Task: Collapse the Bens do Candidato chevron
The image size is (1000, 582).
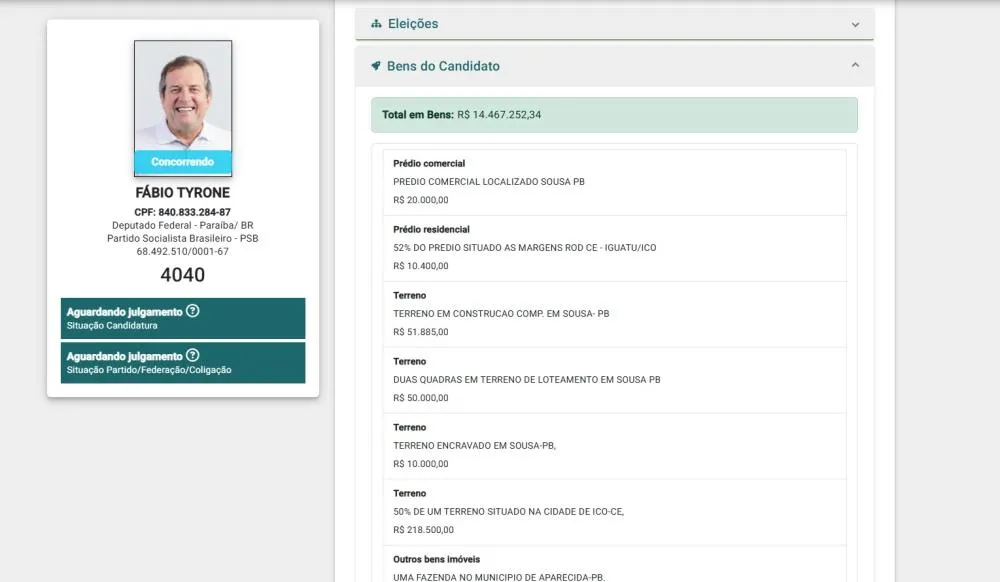Action: pyautogui.click(x=855, y=65)
